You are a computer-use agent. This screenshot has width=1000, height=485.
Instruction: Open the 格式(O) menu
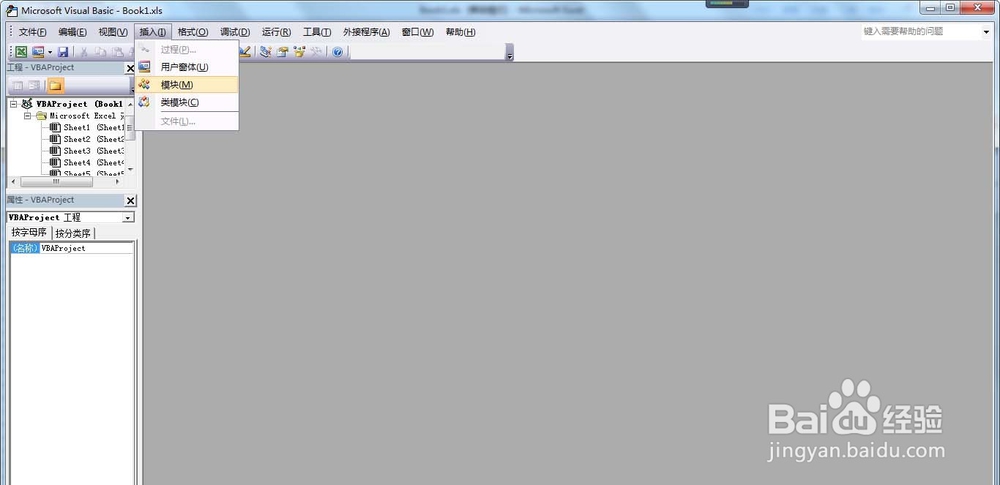point(193,33)
